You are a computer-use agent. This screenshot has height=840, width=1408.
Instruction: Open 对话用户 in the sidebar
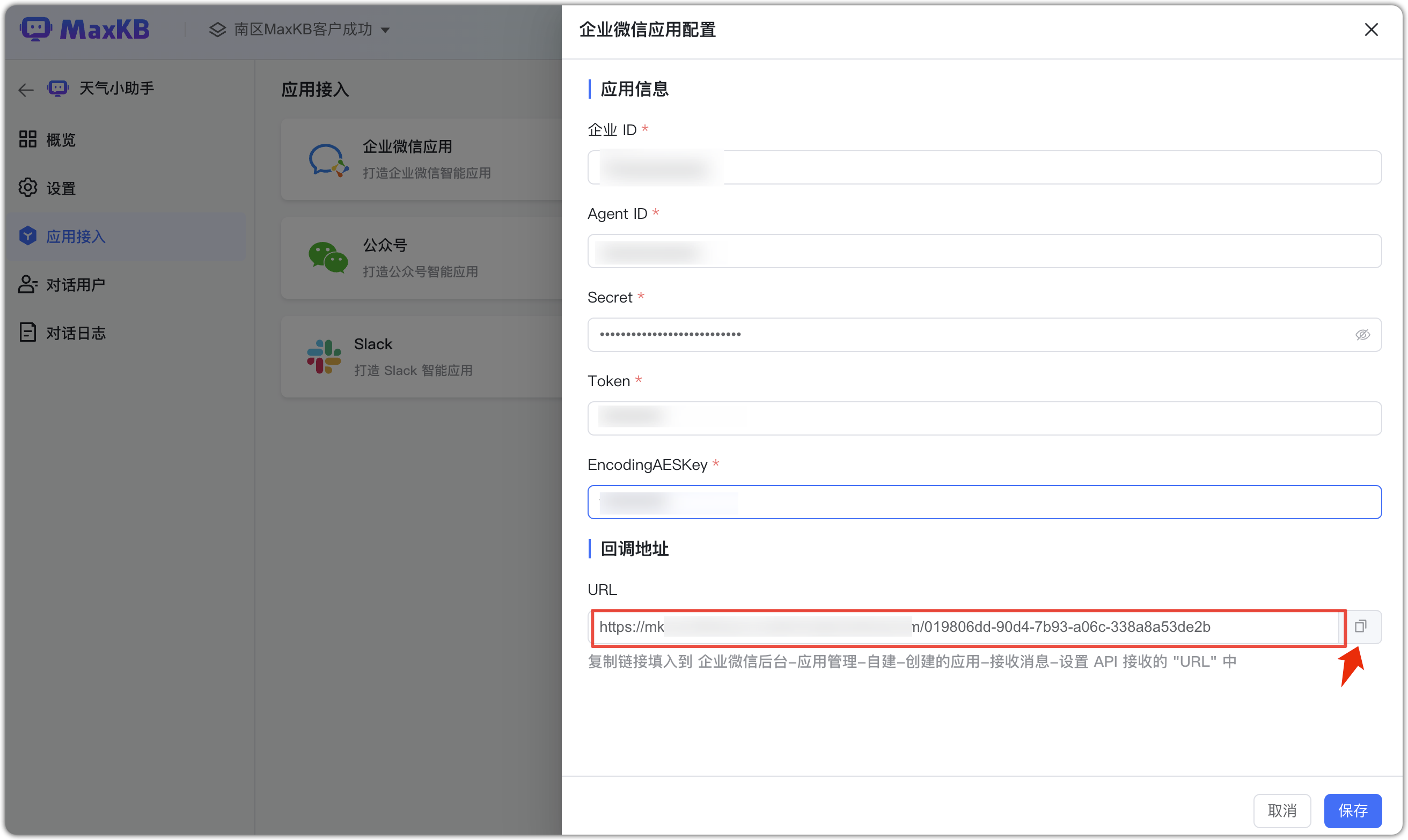point(126,284)
